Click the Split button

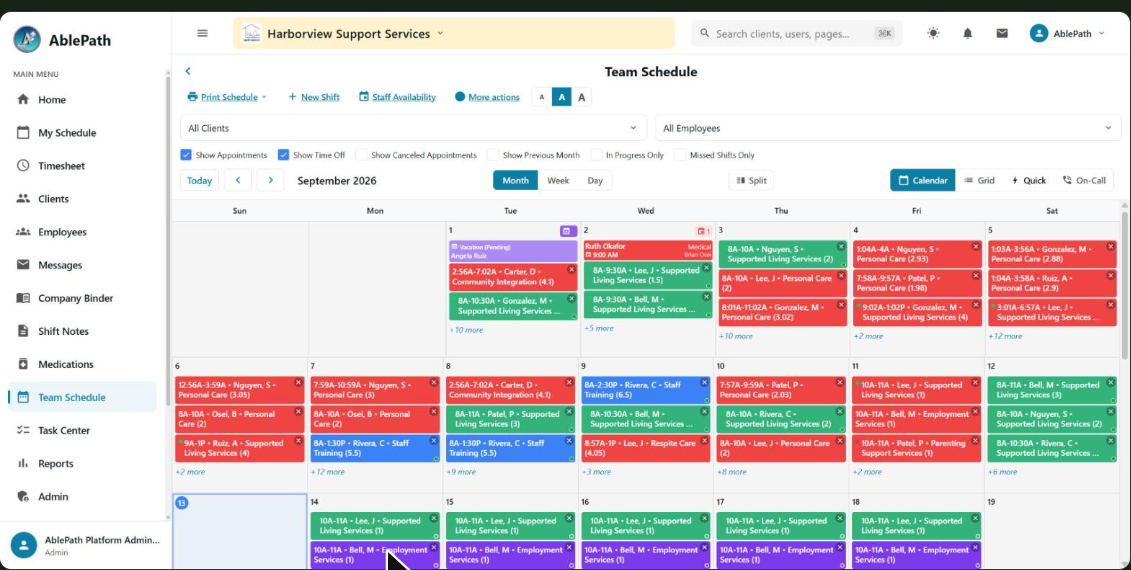752,180
